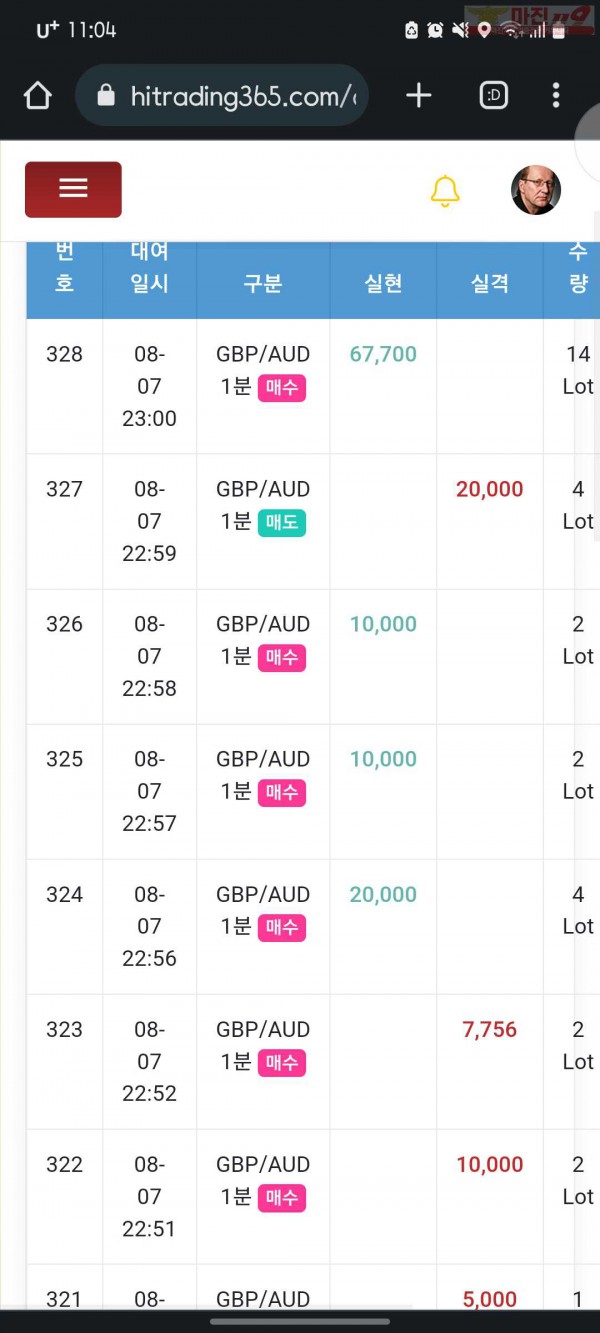Tap the address bar lock icon
The image size is (600, 1333).
pos(106,95)
